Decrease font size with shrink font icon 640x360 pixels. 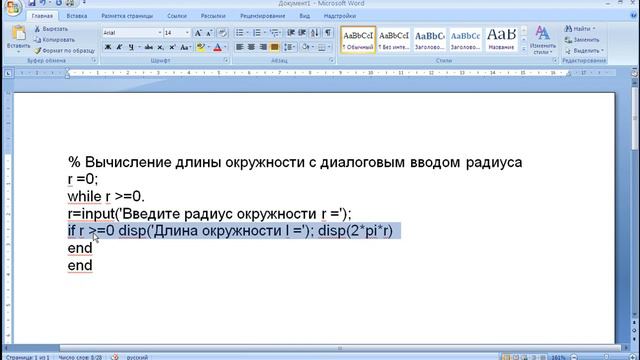209,33
